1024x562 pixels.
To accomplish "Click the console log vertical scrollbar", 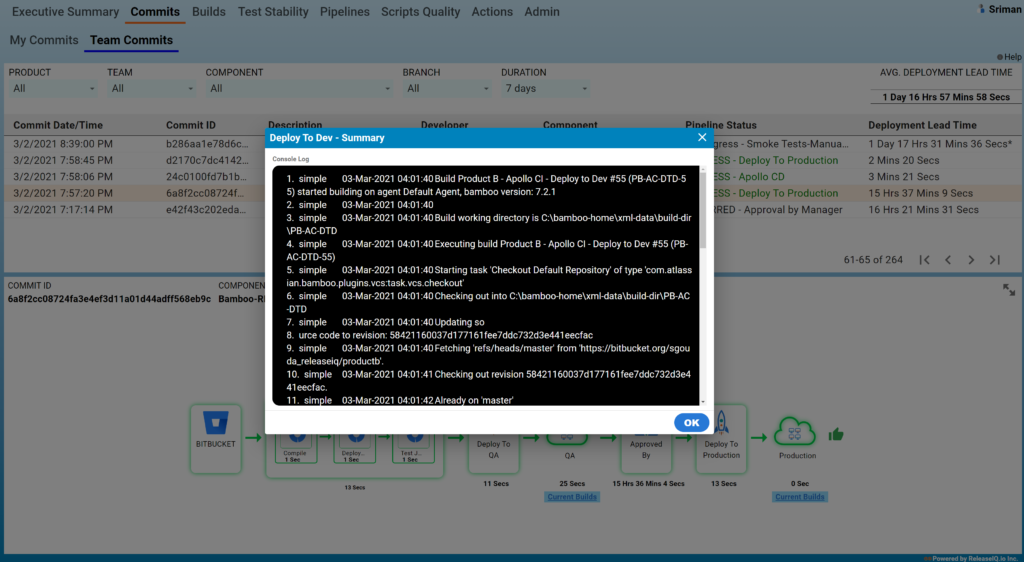I will [703, 210].
